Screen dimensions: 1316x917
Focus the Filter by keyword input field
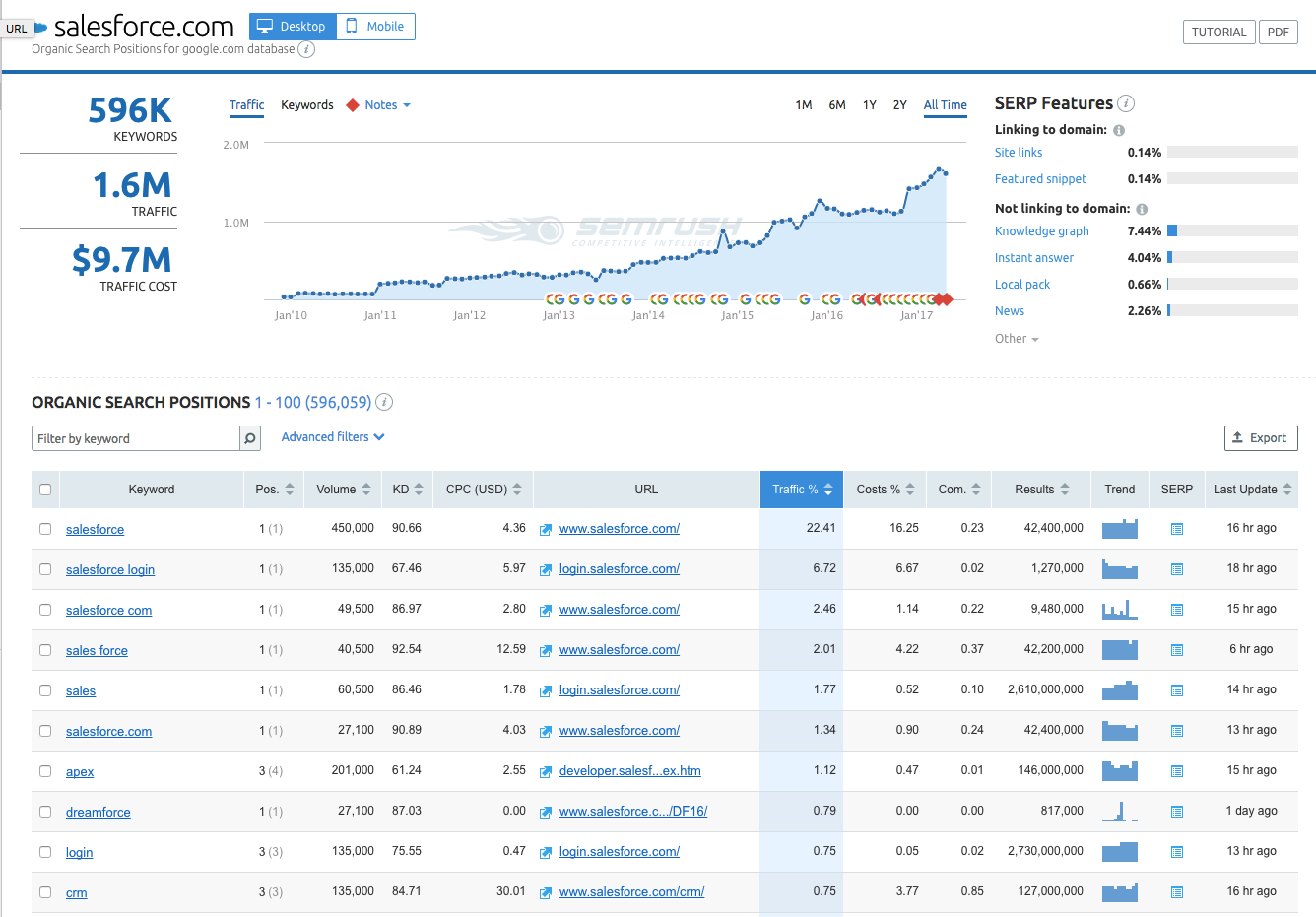click(136, 438)
